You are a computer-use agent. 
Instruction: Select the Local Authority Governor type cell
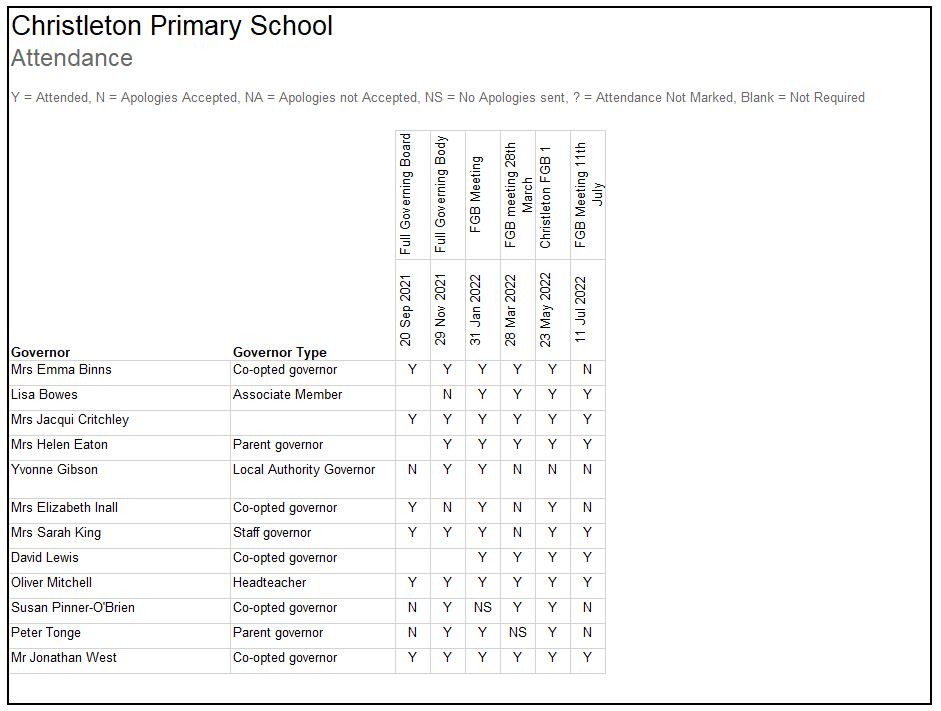[x=304, y=470]
